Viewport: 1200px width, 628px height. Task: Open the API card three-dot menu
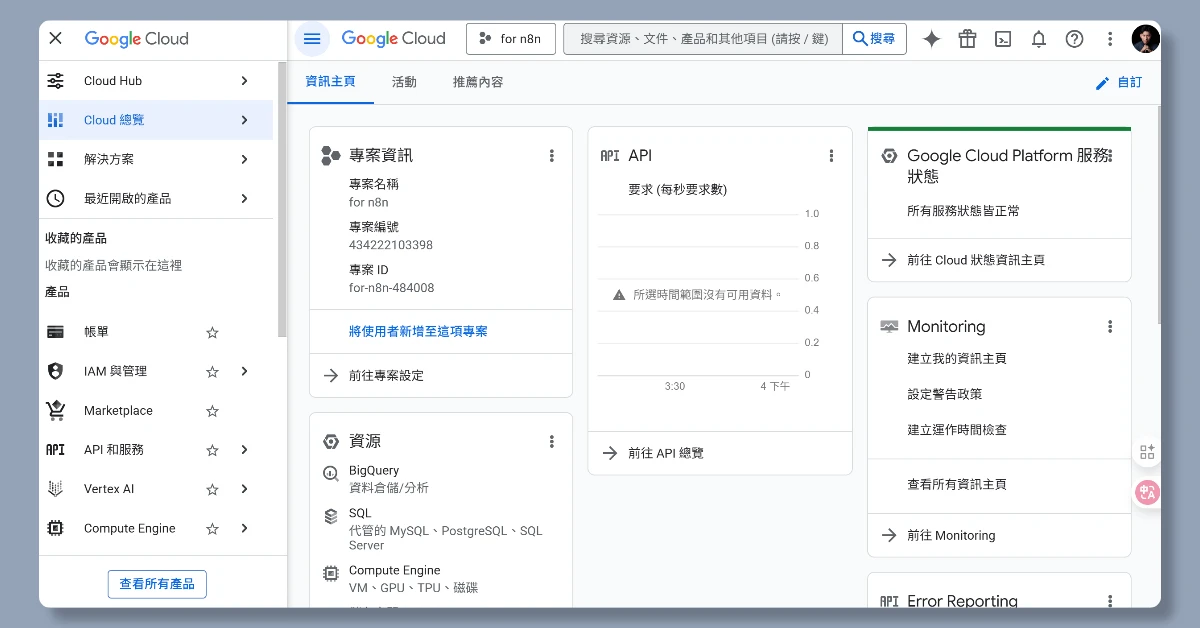[x=831, y=156]
